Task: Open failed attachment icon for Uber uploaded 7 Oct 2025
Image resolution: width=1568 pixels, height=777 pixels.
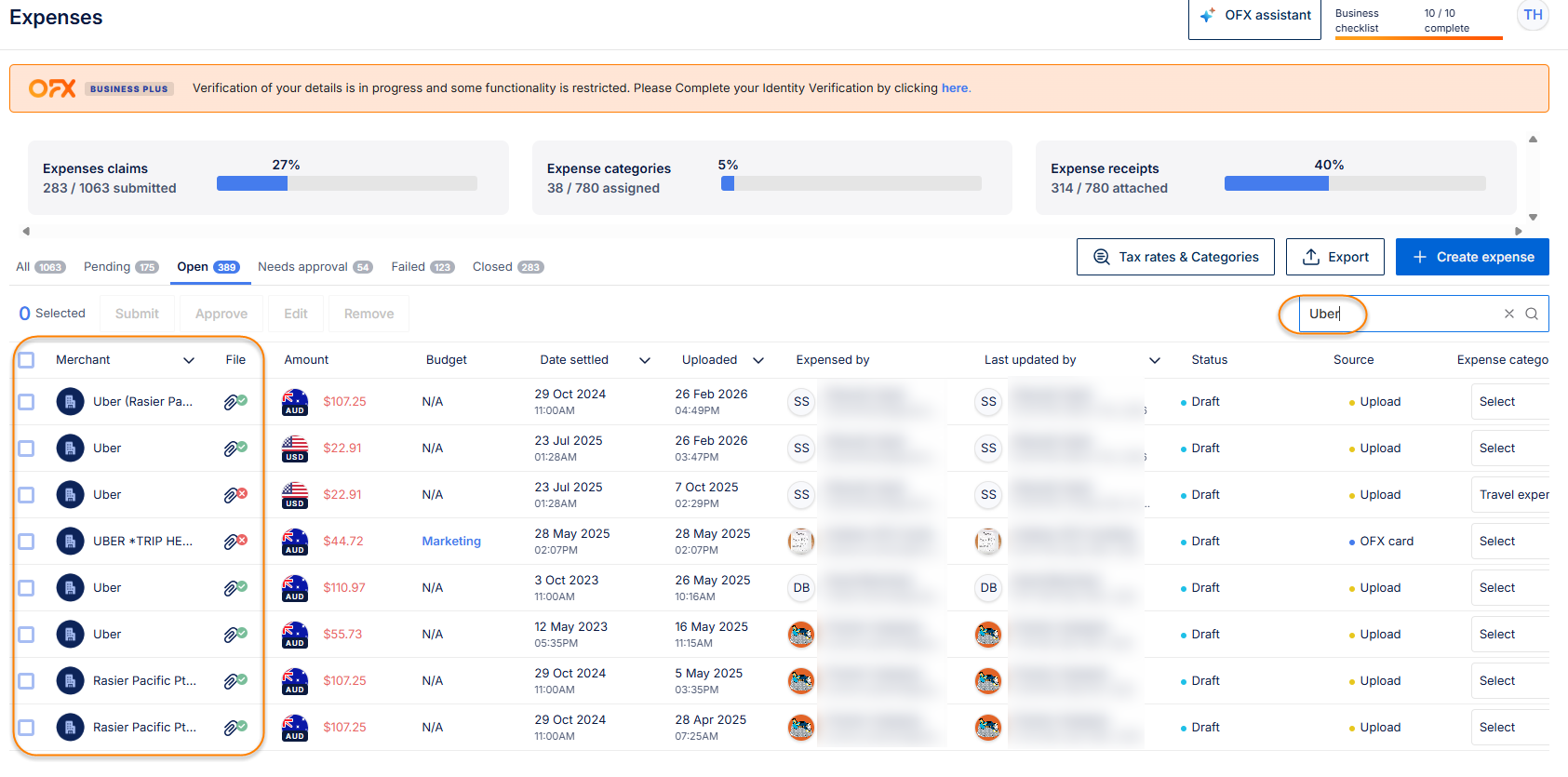Action: 235,495
